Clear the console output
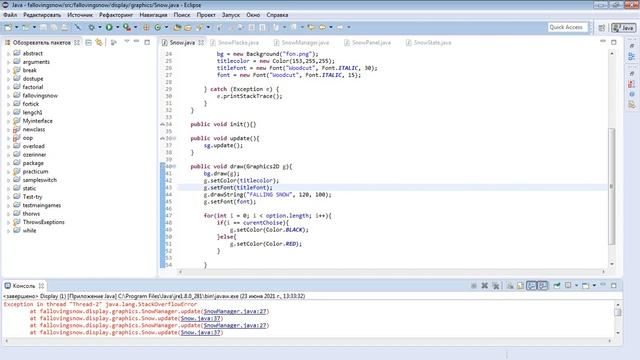 click(x=510, y=286)
